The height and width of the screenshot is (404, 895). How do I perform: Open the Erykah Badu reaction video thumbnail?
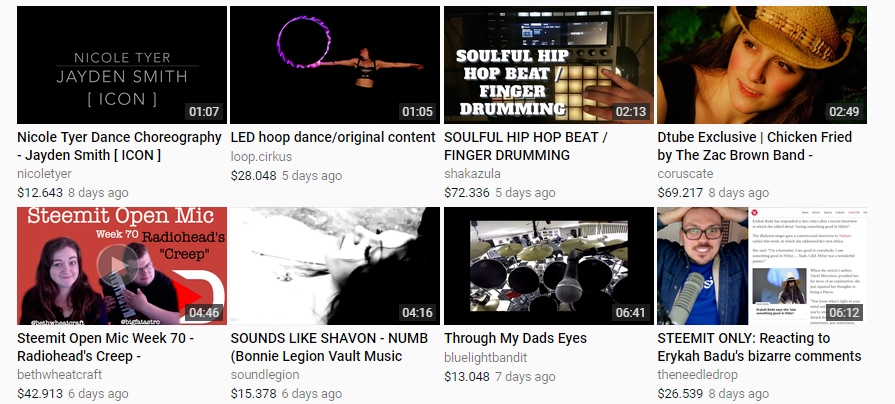[x=762, y=266]
